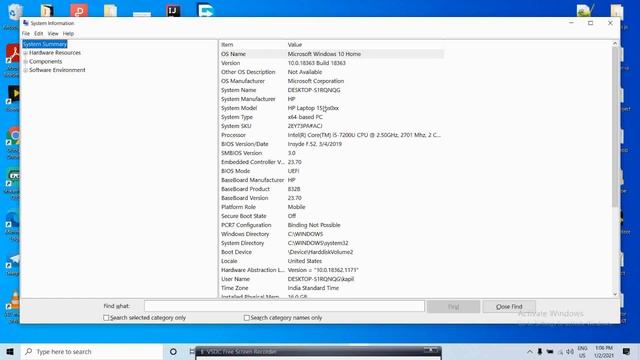Select the Version row
The width and height of the screenshot is (640, 360).
[331, 63]
